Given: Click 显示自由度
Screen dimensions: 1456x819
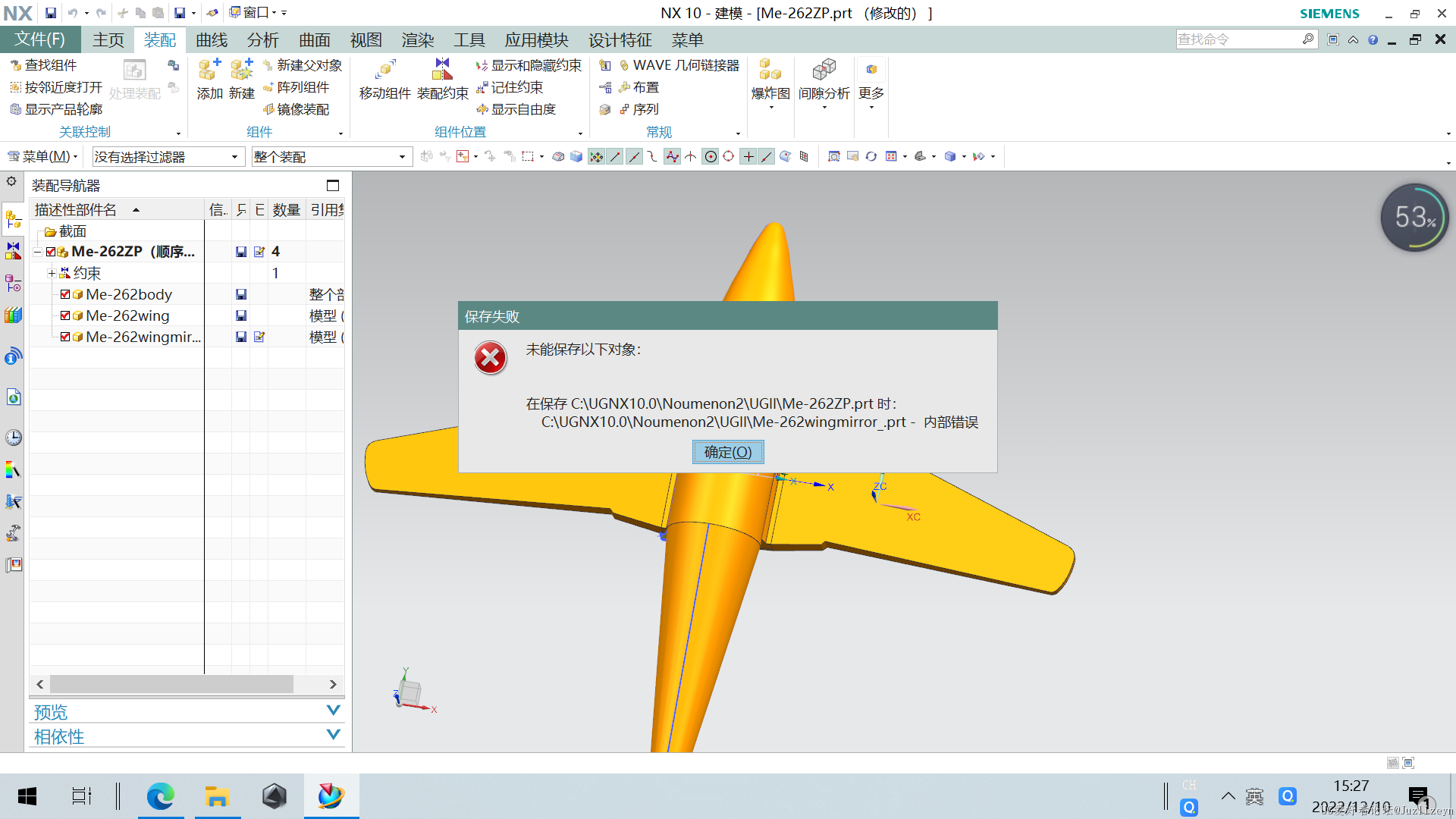Looking at the screenshot, I should coord(516,109).
